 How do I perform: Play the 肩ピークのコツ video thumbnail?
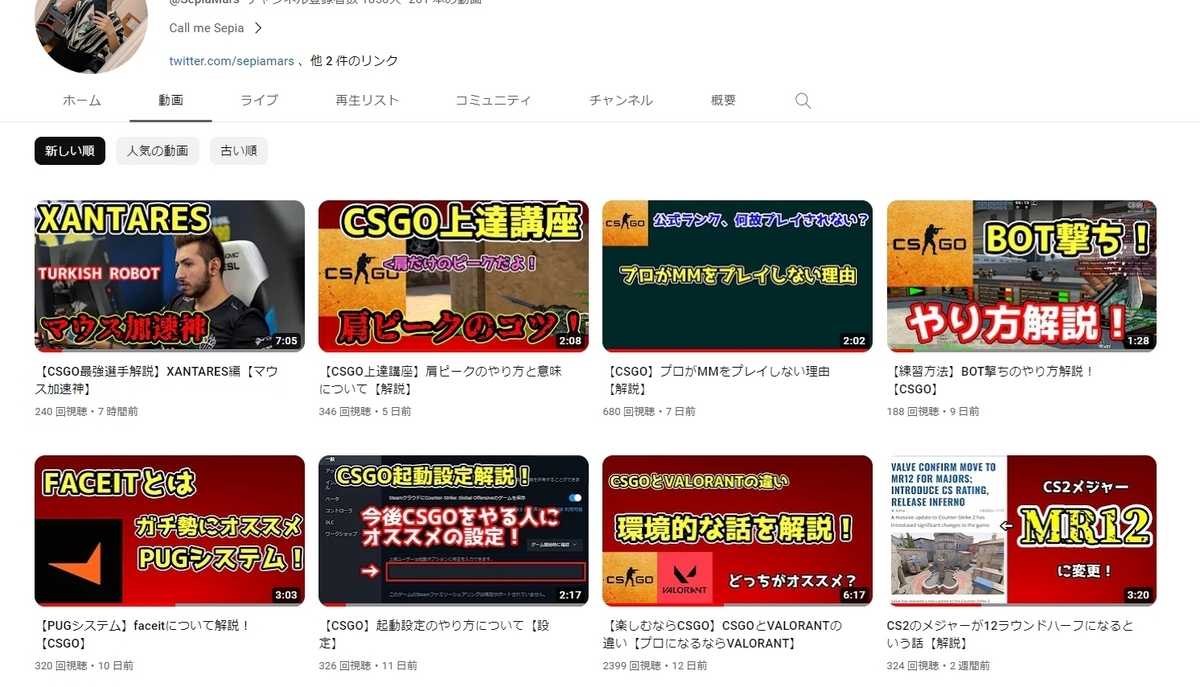coord(453,276)
